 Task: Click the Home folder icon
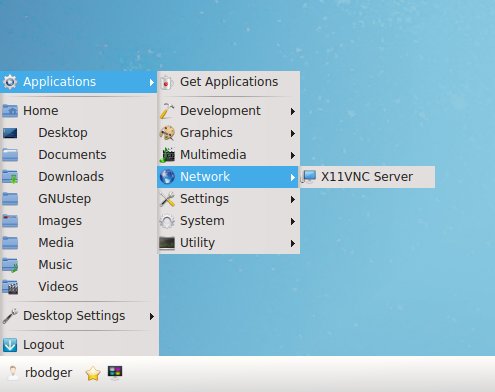(10, 111)
